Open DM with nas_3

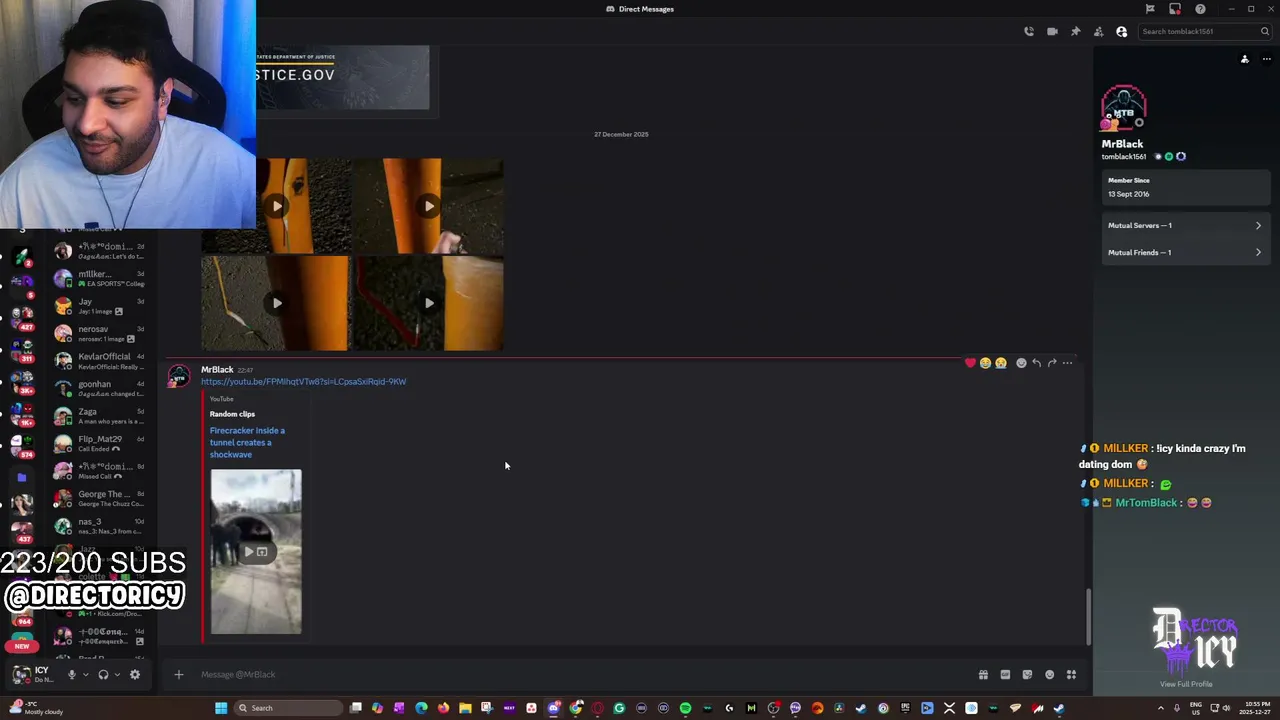tap(100, 526)
